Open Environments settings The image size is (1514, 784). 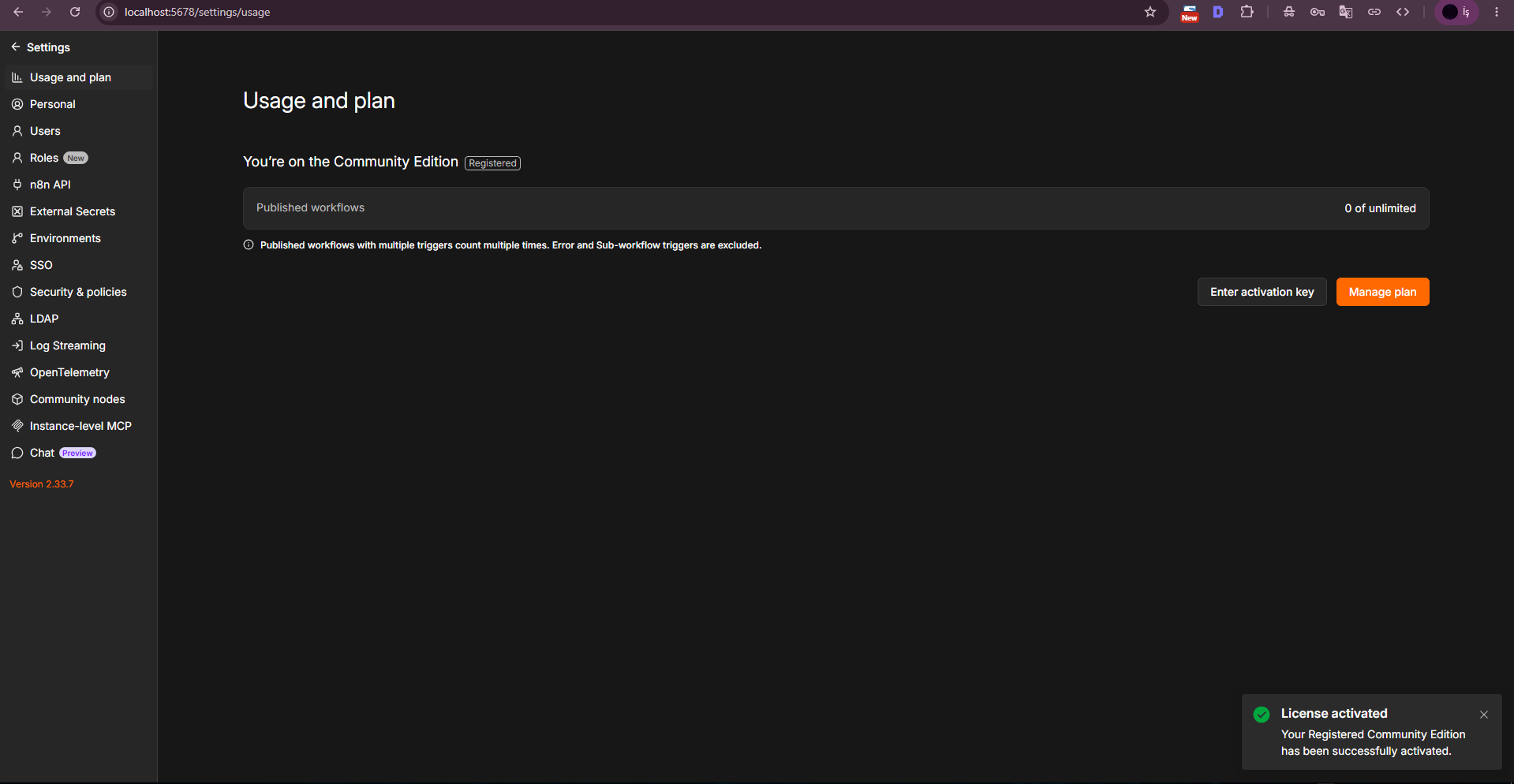pos(78,238)
